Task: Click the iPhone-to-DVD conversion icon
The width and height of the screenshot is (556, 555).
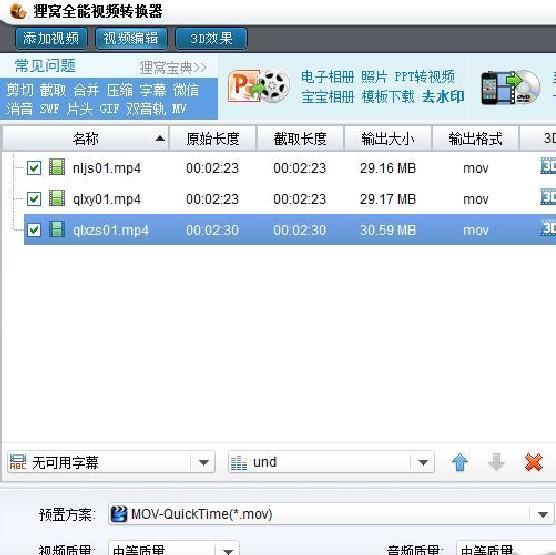Action: [510, 87]
